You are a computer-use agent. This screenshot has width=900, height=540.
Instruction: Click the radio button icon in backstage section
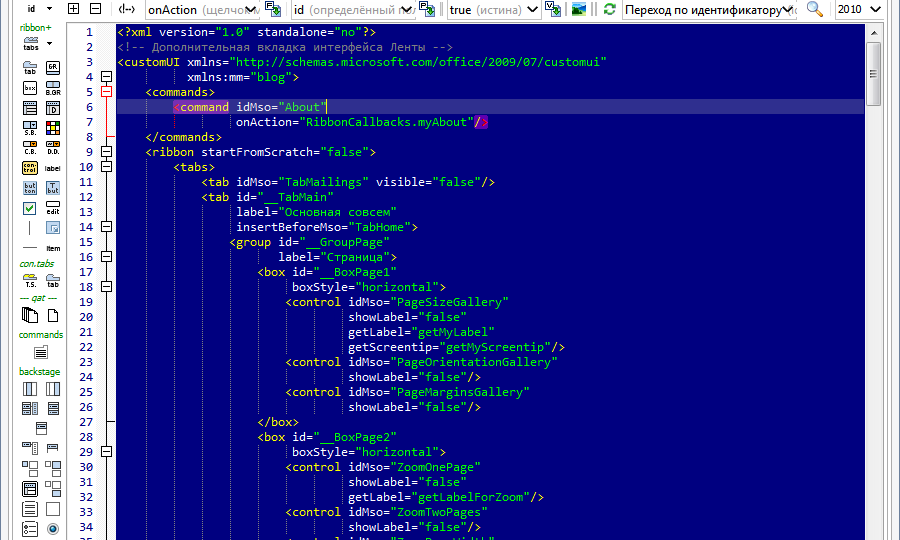pyautogui.click(x=53, y=529)
